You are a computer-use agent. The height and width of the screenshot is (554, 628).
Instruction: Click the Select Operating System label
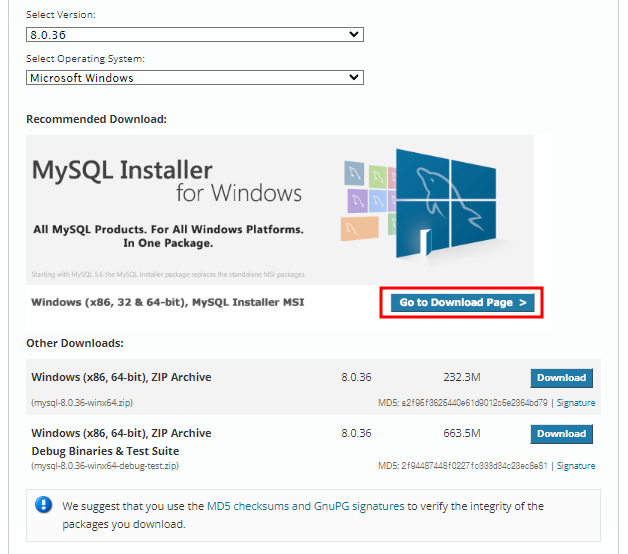[x=85, y=59]
